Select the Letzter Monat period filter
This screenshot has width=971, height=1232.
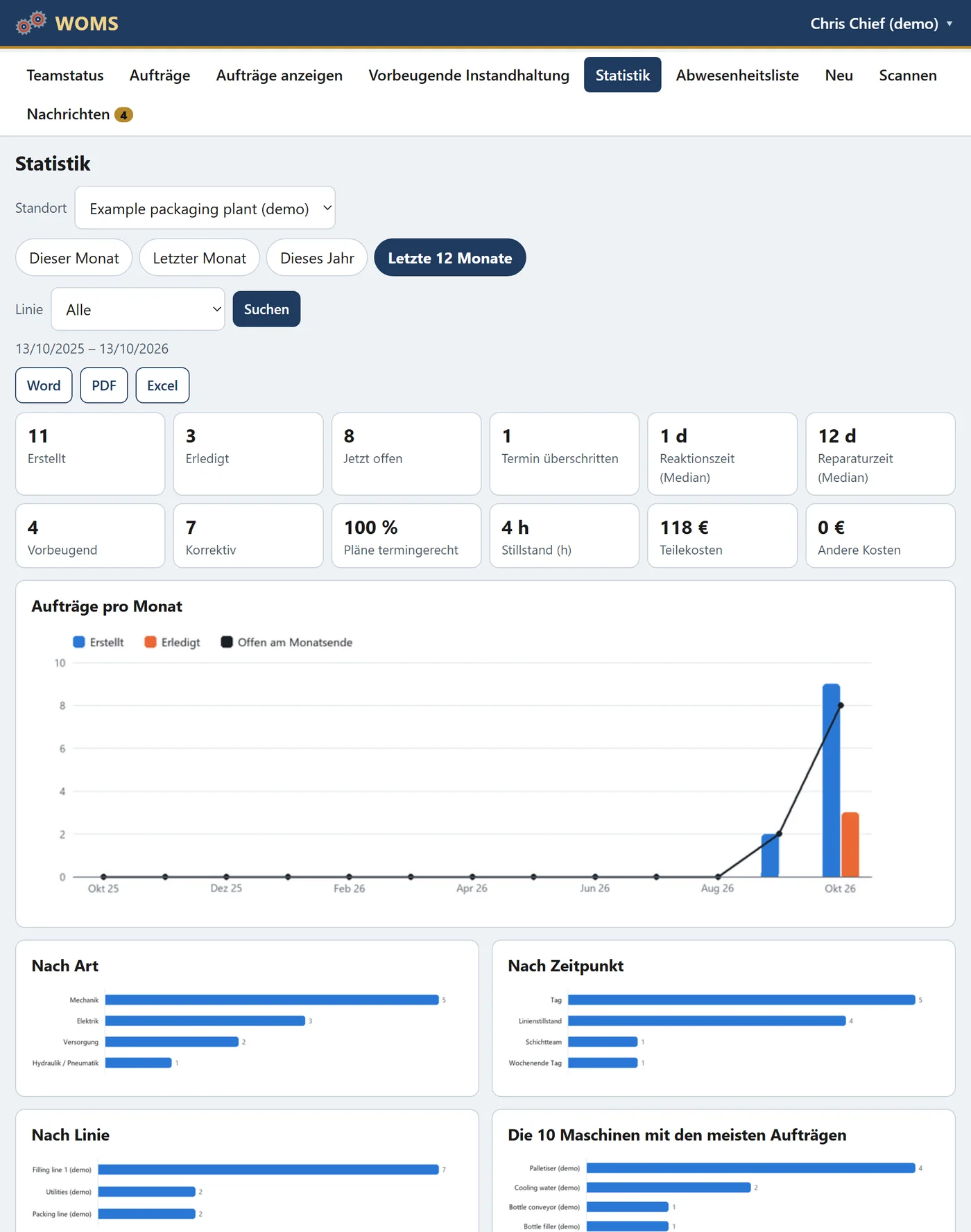(x=200, y=258)
